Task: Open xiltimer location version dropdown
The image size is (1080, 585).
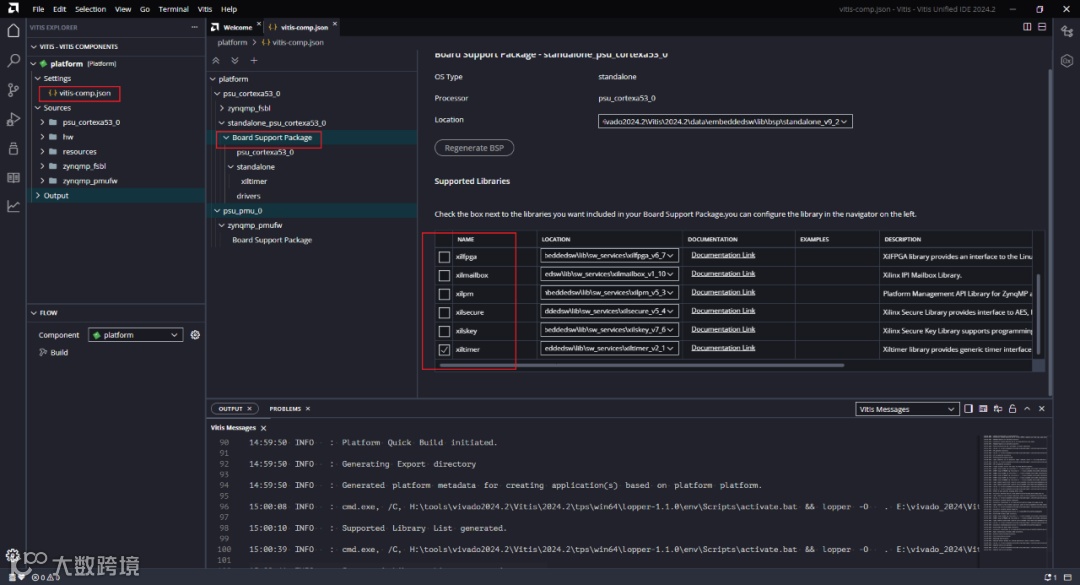Action: click(610, 348)
